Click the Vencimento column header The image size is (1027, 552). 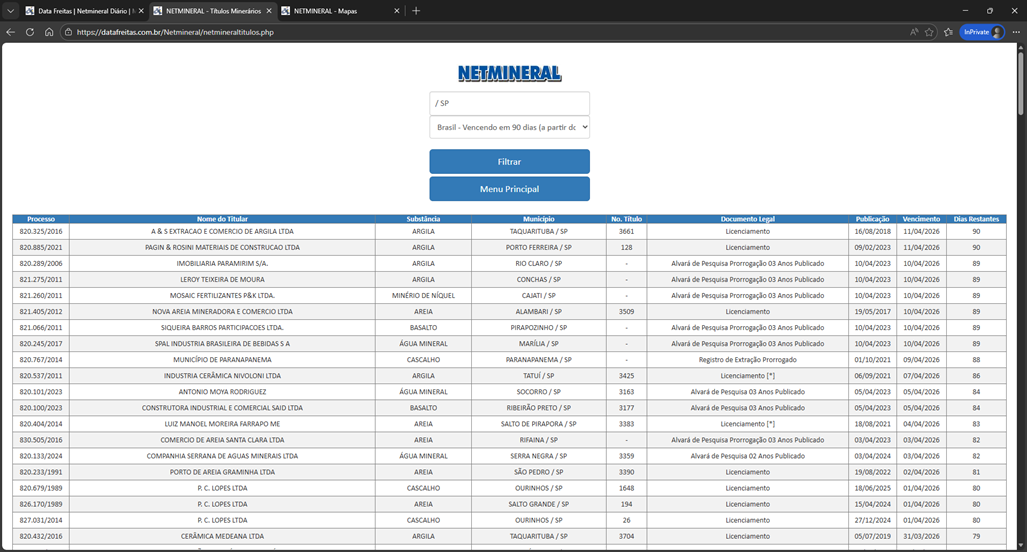(921, 219)
